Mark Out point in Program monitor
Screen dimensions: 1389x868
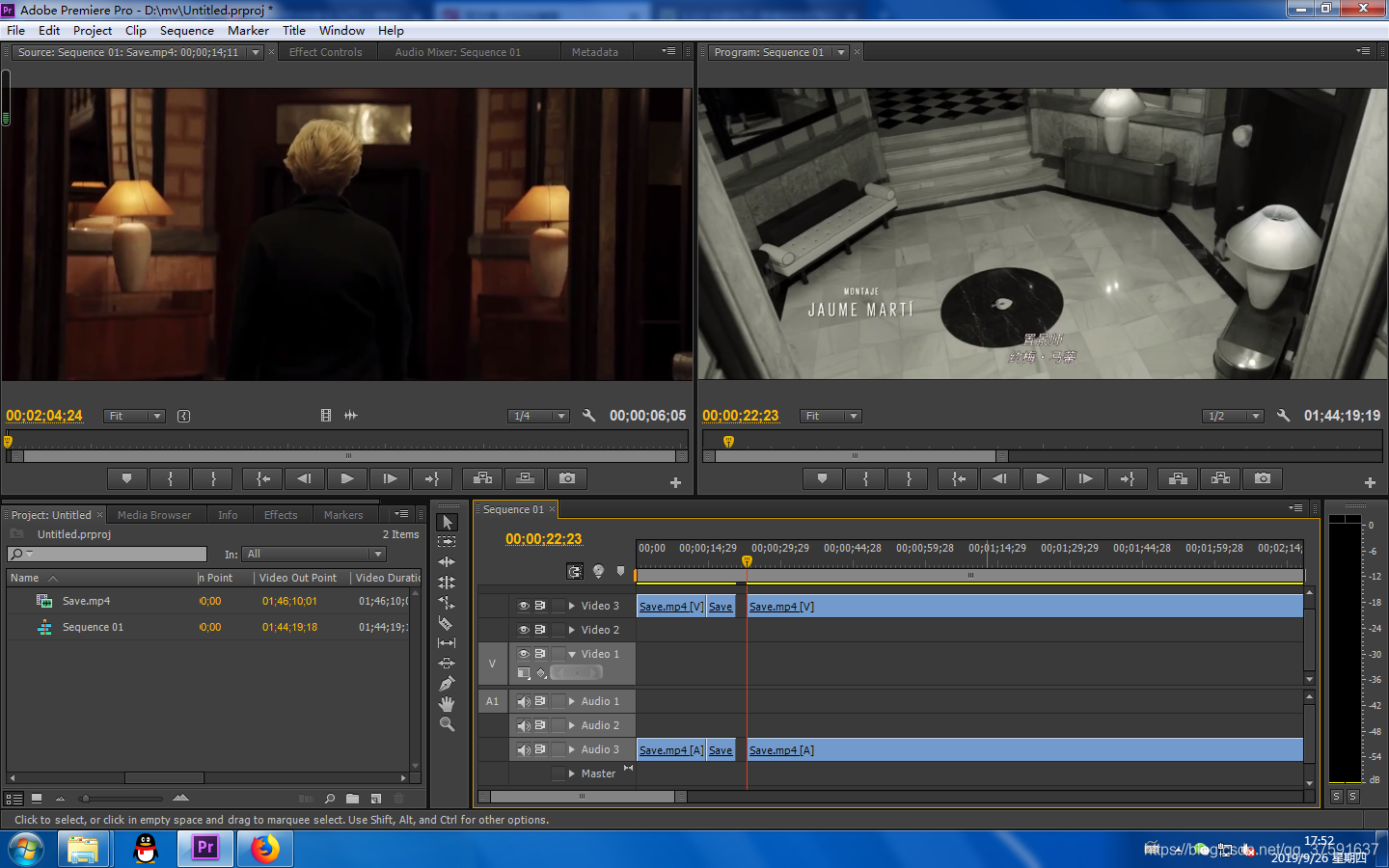pos(909,478)
